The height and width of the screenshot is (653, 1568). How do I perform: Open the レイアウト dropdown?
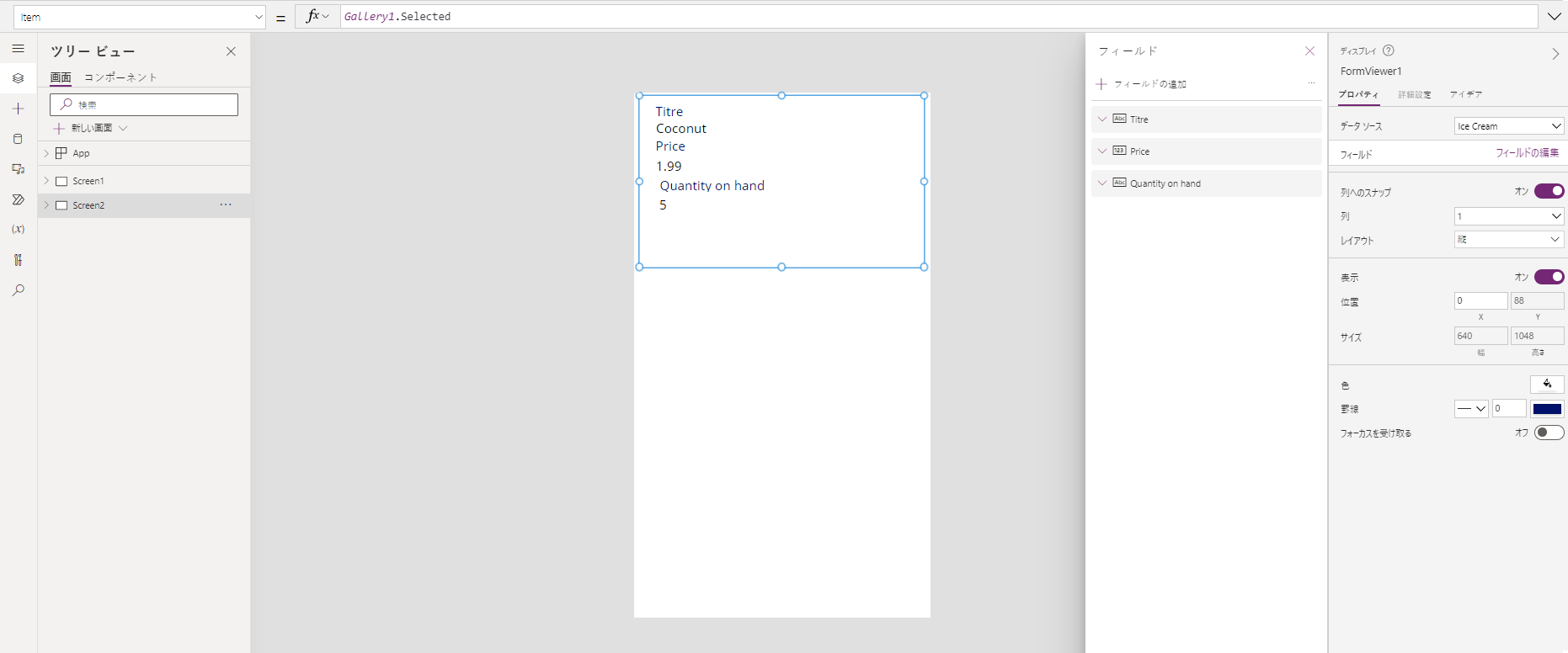click(x=1509, y=240)
